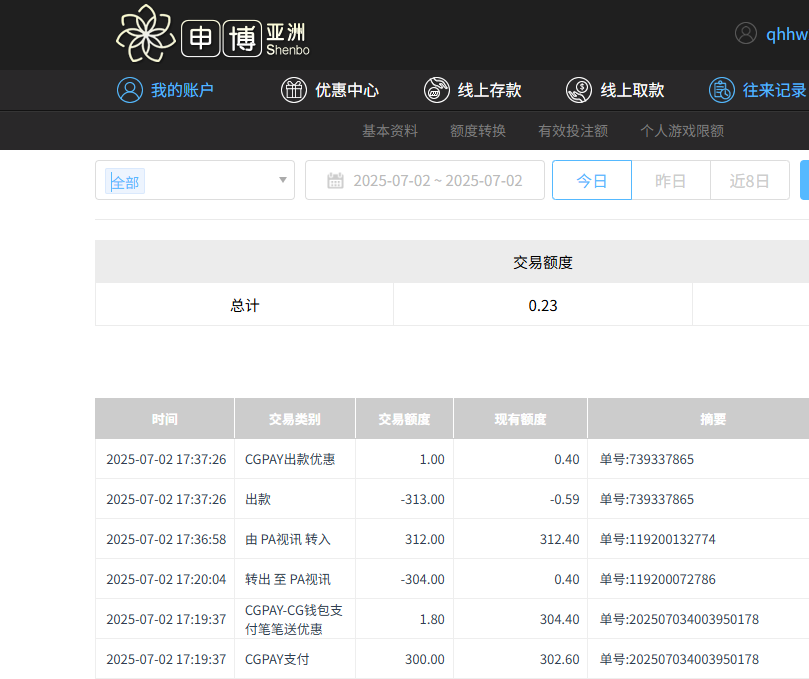
Task: Open the 我的账户 account icon
Action: tap(129, 90)
